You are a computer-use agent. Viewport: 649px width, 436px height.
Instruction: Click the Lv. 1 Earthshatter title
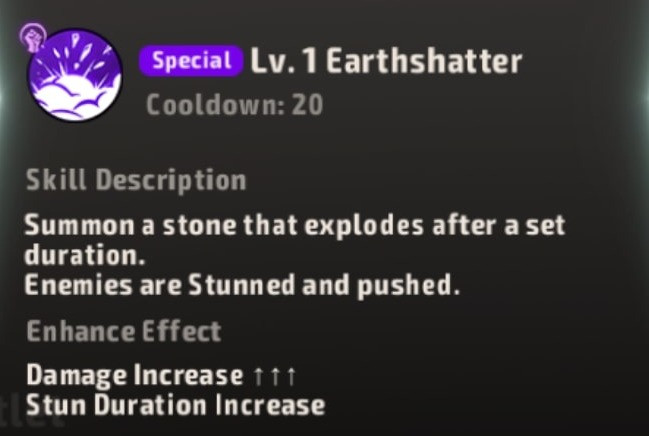(386, 61)
